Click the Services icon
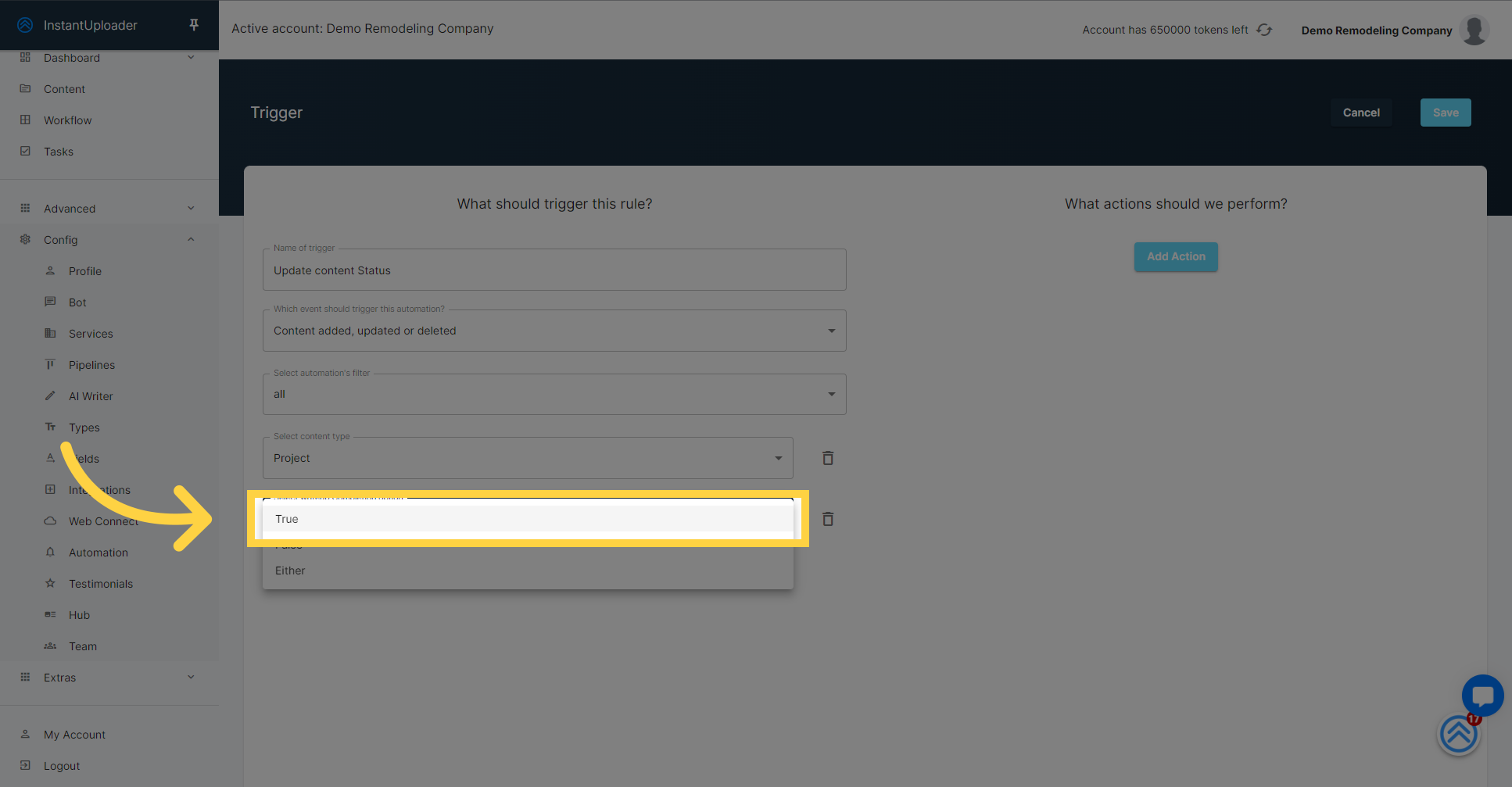Screen dimensions: 1512x787 (50, 334)
